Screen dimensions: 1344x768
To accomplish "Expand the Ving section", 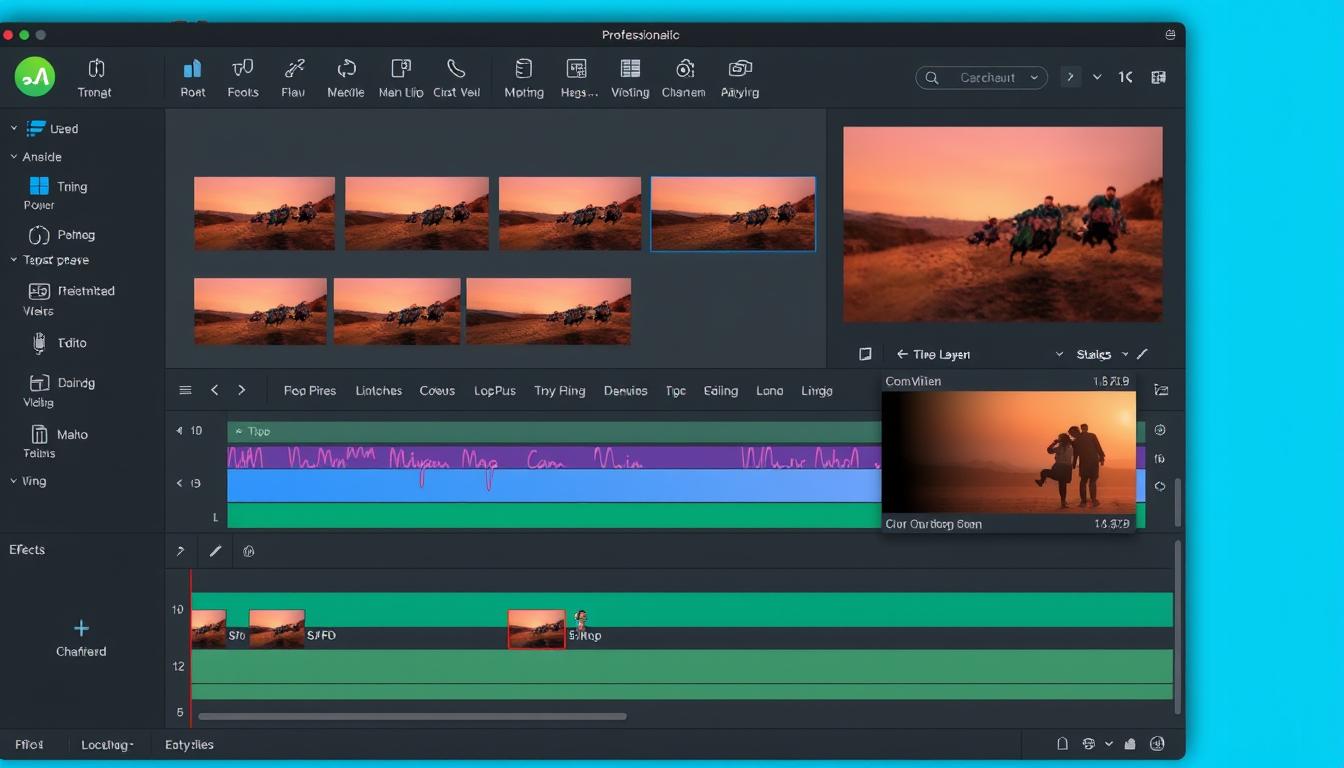I will coord(14,481).
